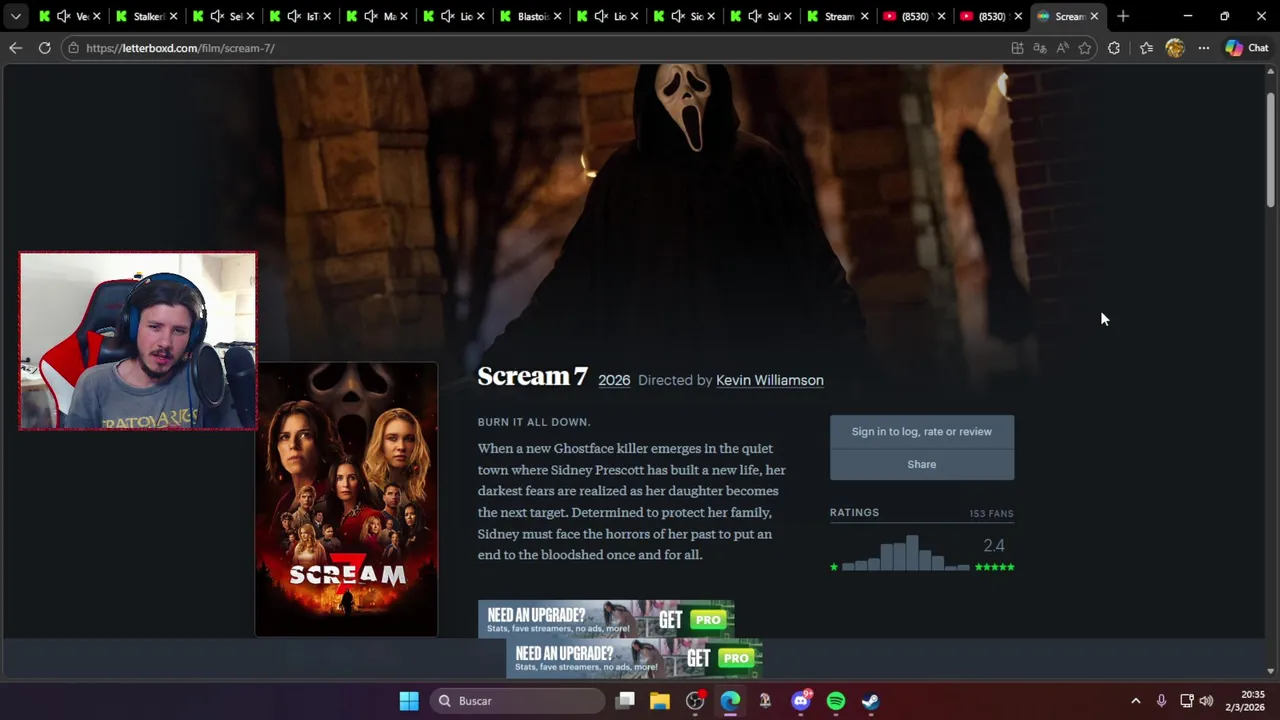This screenshot has height=720, width=1280.
Task: Close the Stalker tab
Action: 173,16
